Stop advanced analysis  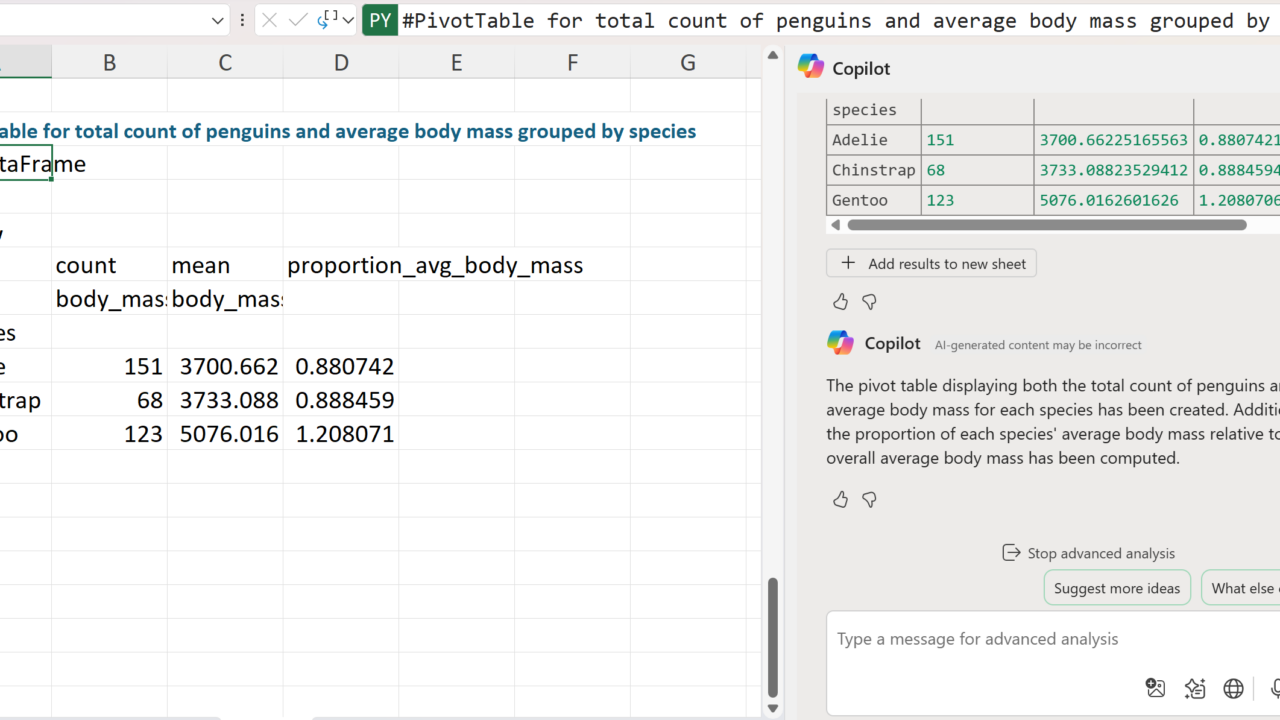click(1088, 553)
